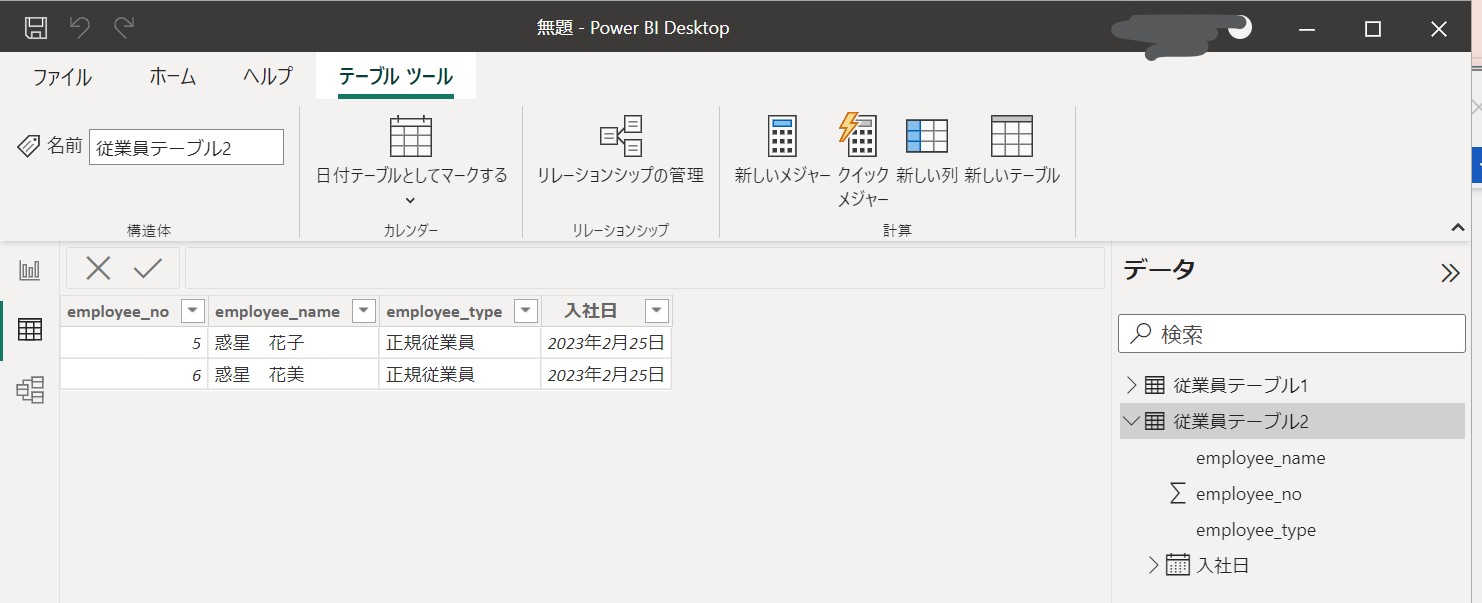Click the 検索 search box in データ pane
The image size is (1482, 603).
(1292, 334)
